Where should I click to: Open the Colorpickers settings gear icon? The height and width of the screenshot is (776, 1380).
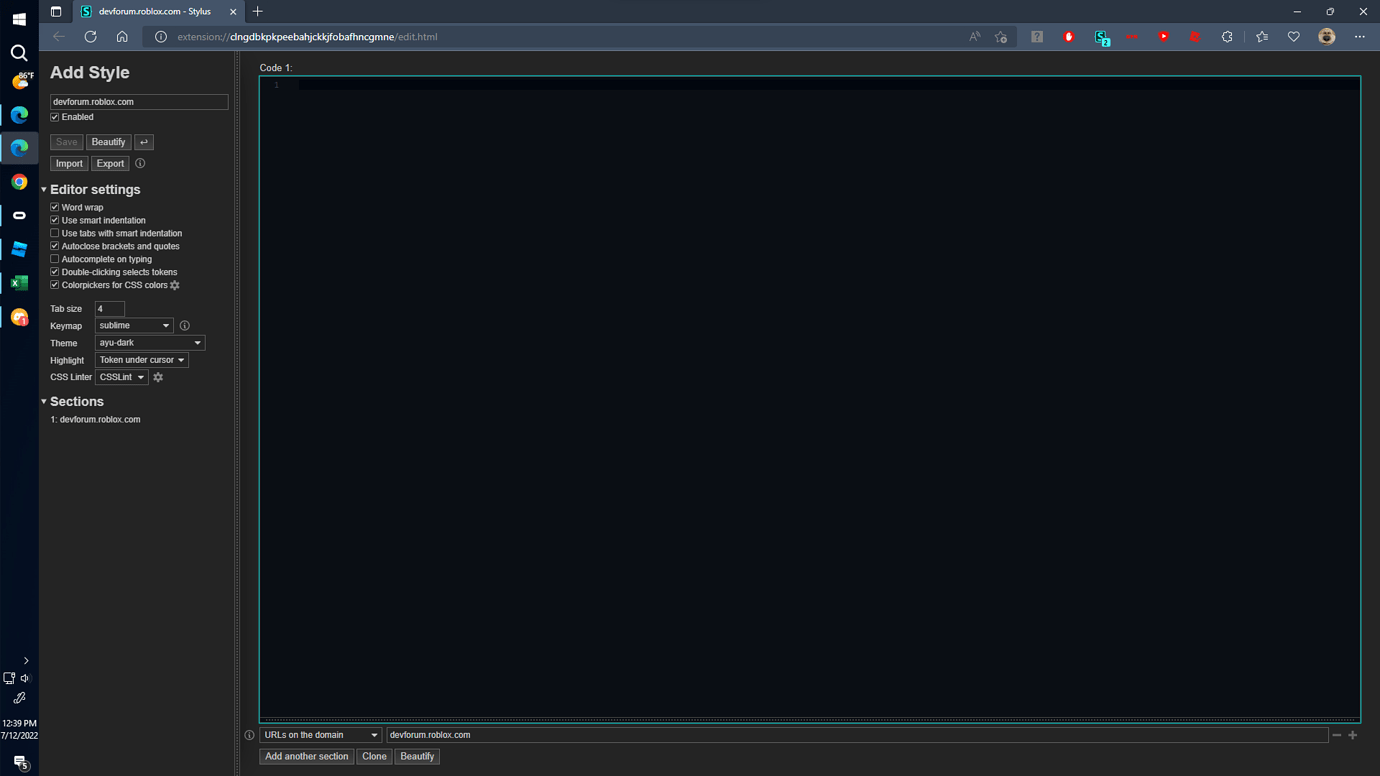coord(175,285)
